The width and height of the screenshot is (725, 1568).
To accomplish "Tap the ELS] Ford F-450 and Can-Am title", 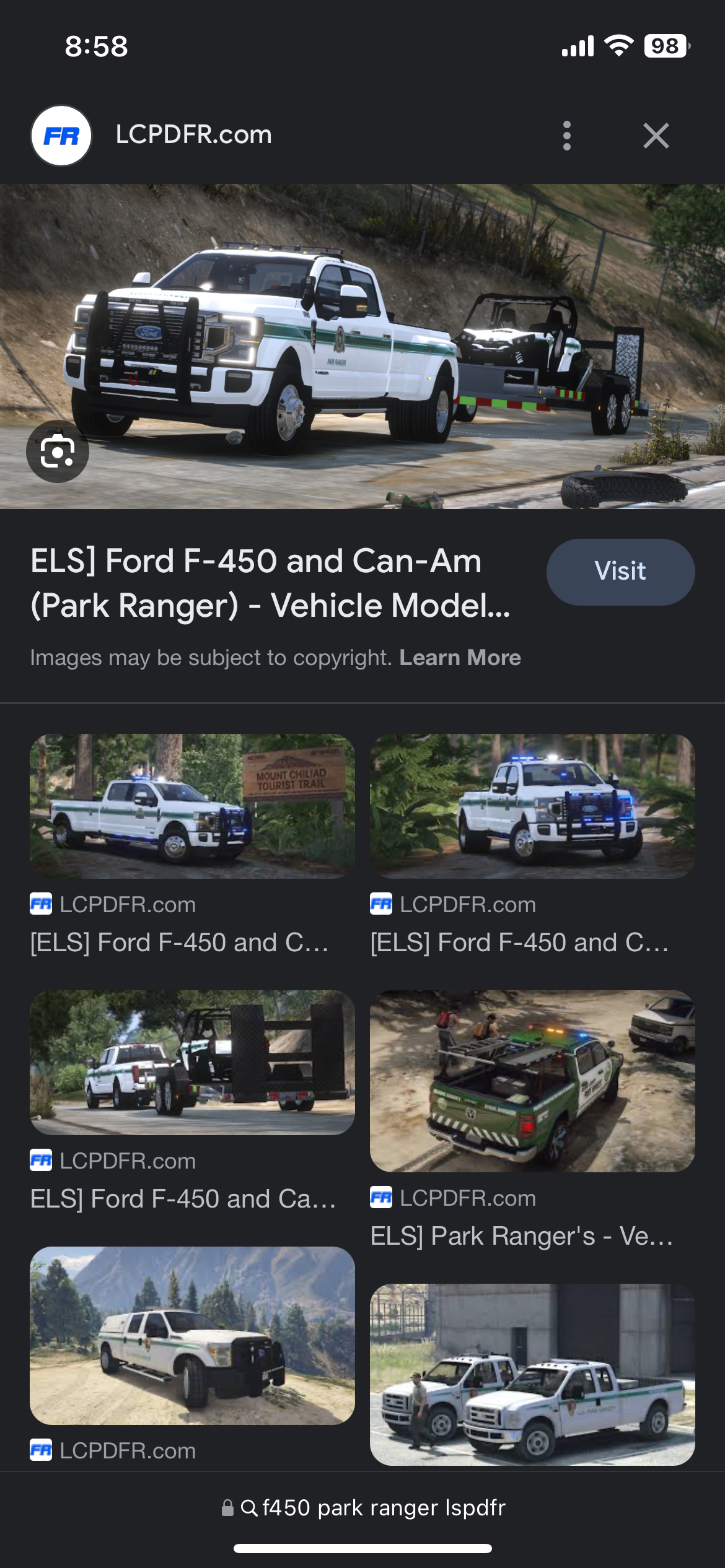I will [271, 583].
